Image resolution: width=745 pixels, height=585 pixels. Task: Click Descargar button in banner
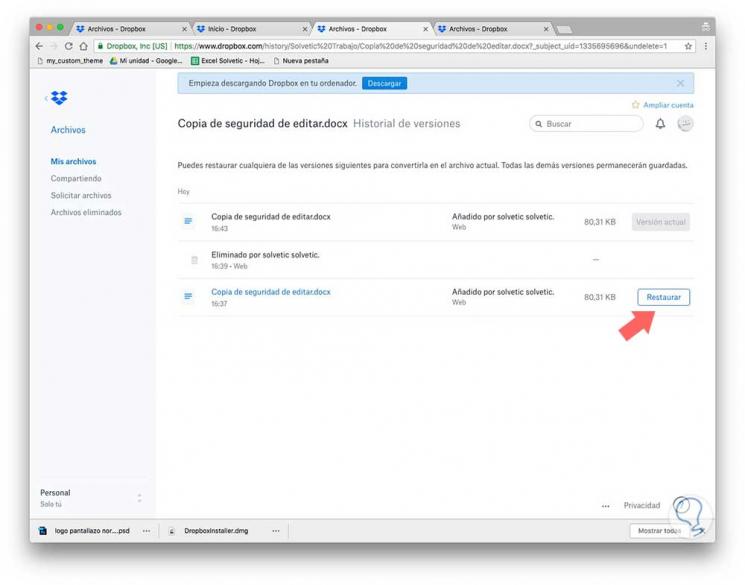pyautogui.click(x=384, y=83)
